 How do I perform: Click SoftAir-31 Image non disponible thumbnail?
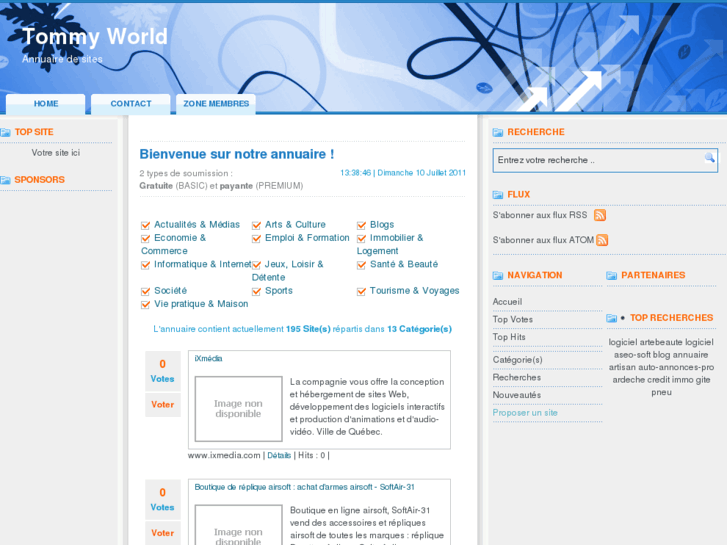238,525
